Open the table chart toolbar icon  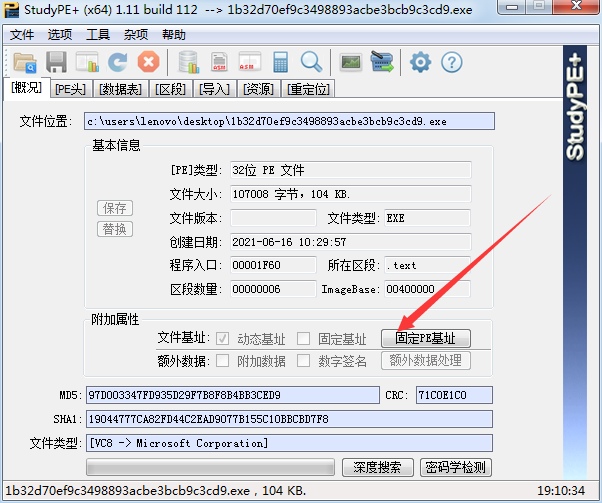[x=87, y=62]
